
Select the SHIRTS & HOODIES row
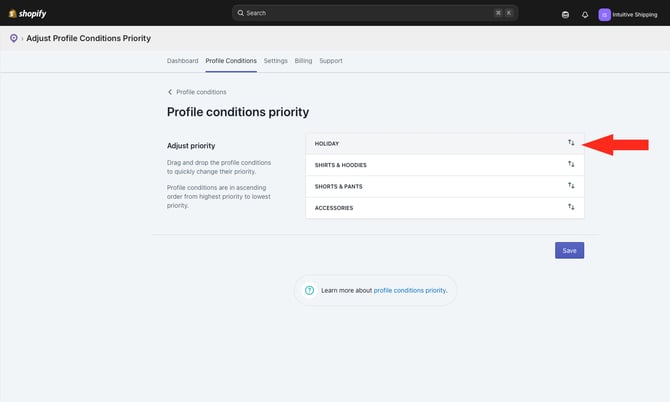pyautogui.click(x=445, y=165)
